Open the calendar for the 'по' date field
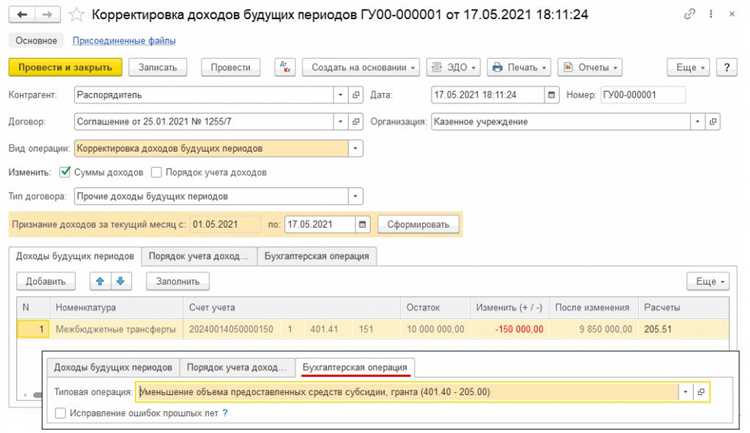The height and width of the screenshot is (433, 750). (x=363, y=224)
